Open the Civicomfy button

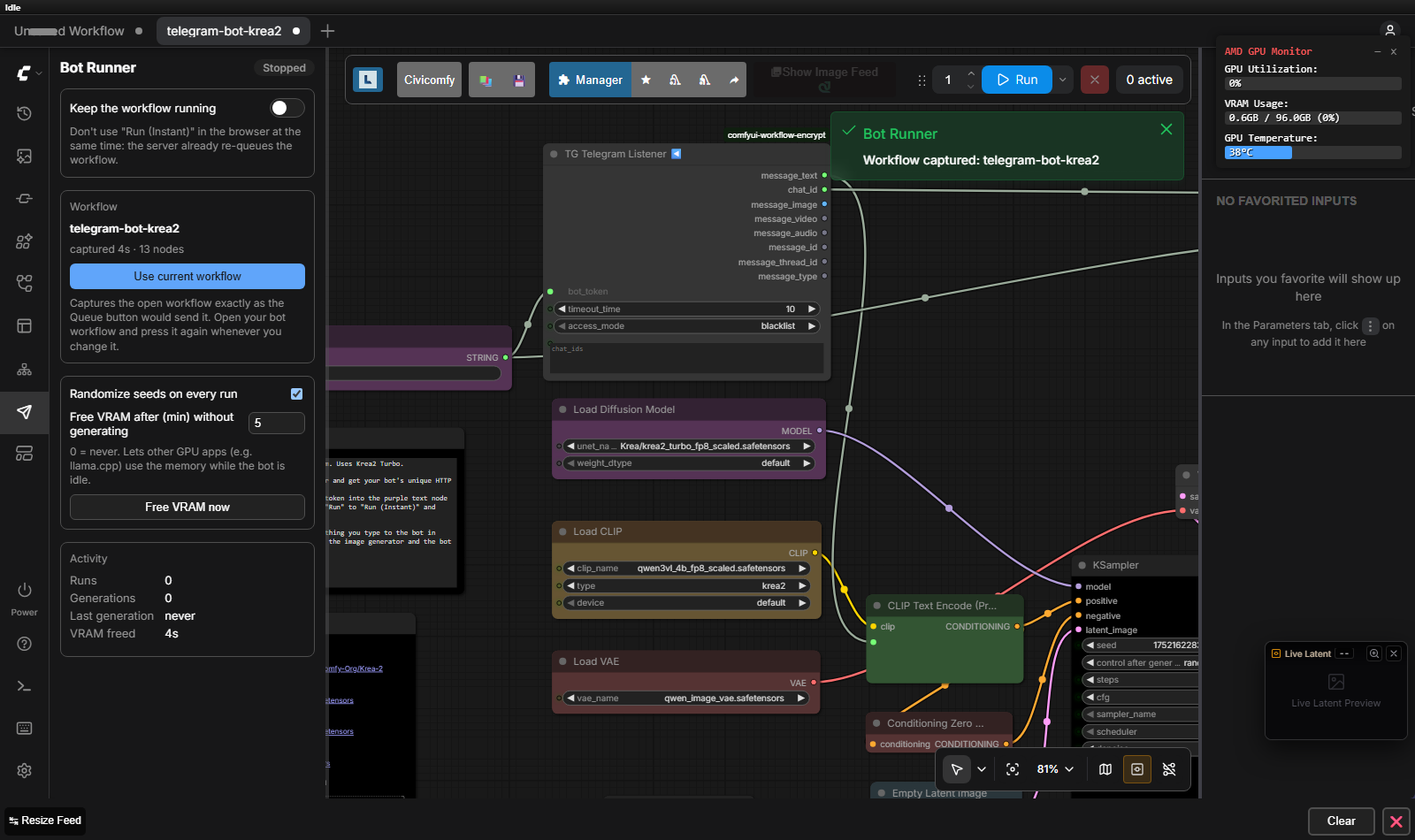point(429,80)
